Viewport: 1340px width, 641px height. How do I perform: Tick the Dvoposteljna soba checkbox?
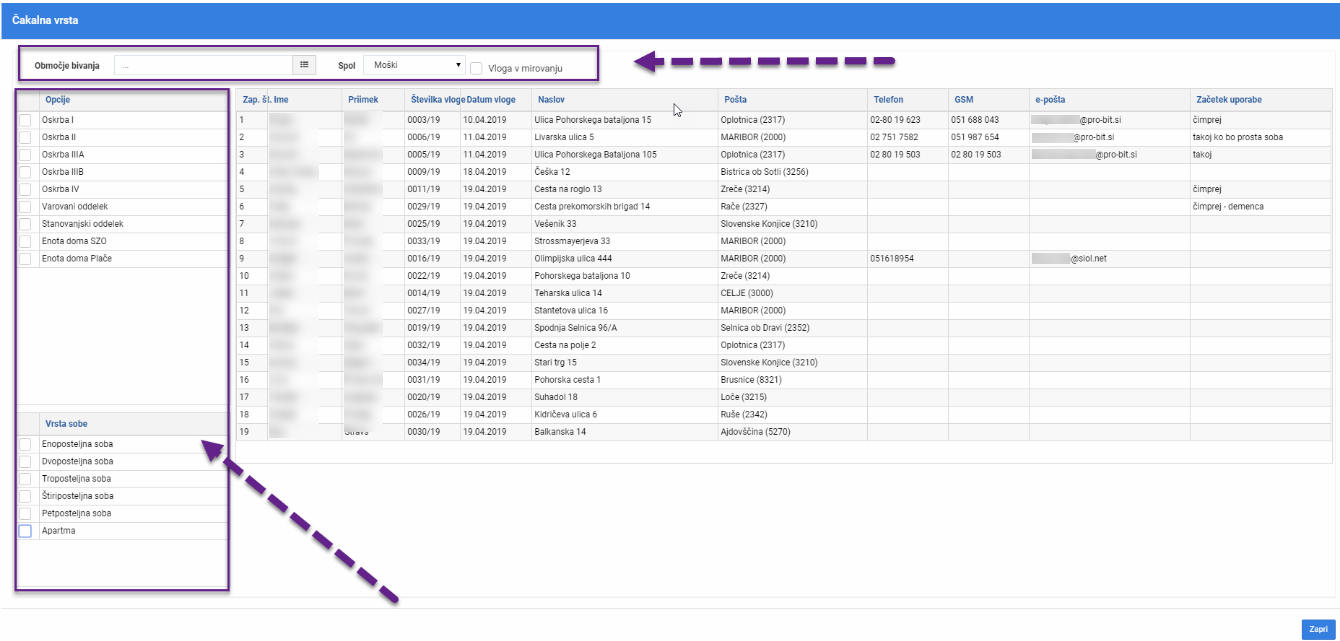pos(25,462)
